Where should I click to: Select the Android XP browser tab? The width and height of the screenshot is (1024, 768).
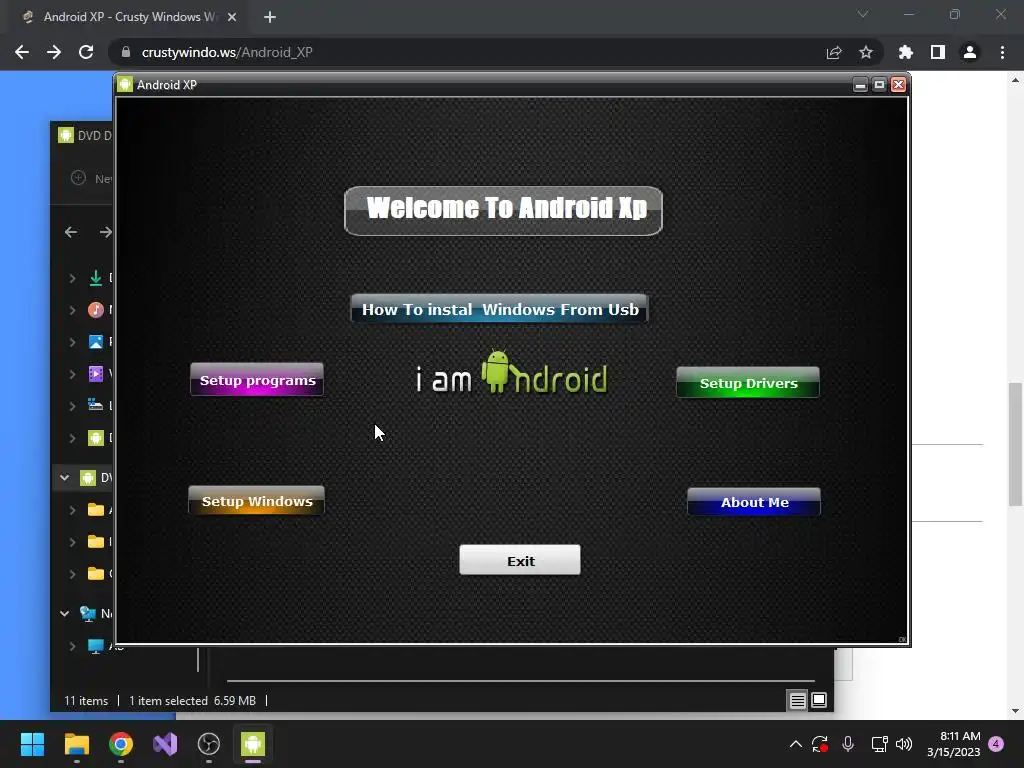[x=124, y=17]
